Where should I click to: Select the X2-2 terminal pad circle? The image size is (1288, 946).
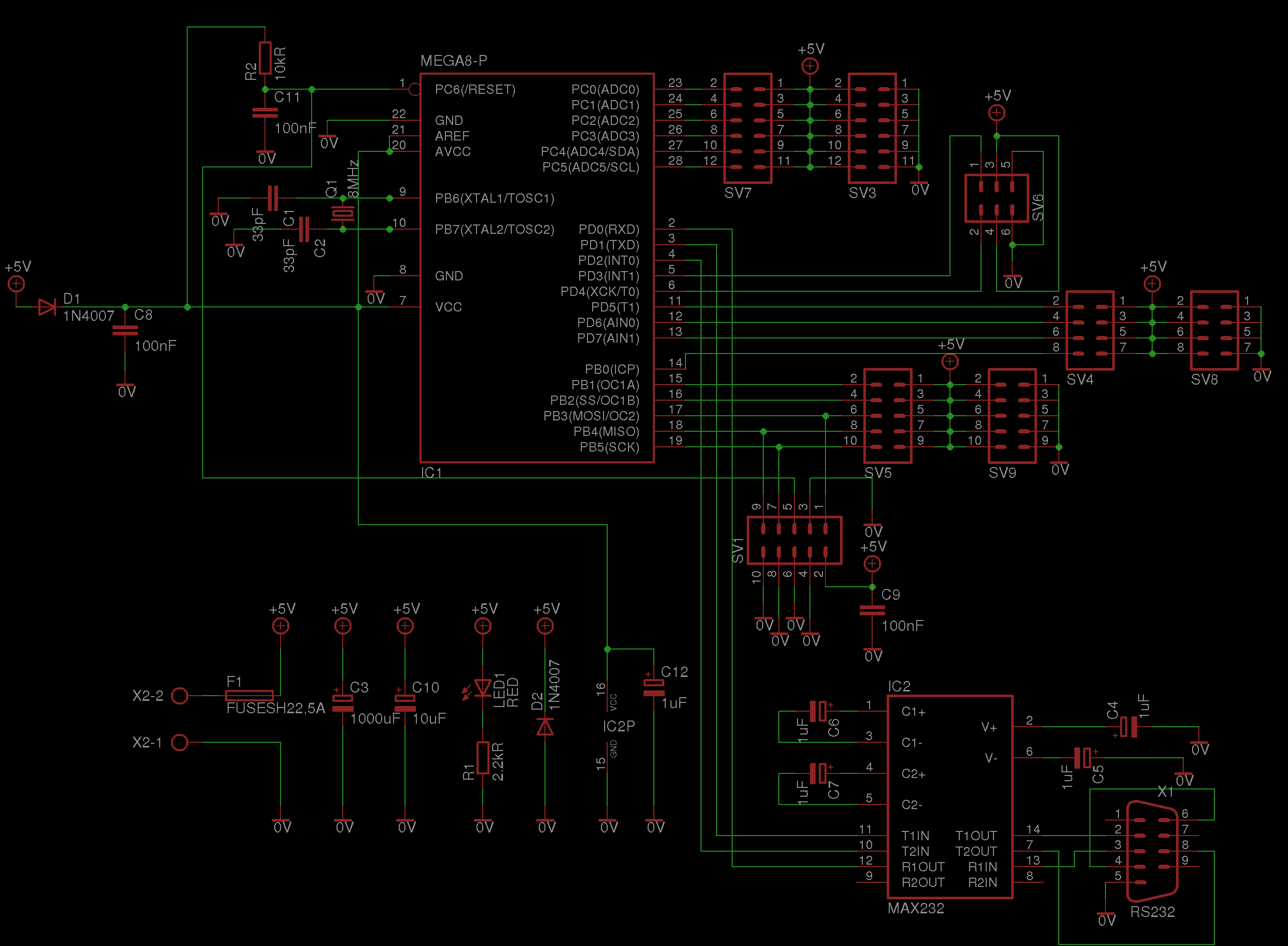[180, 696]
